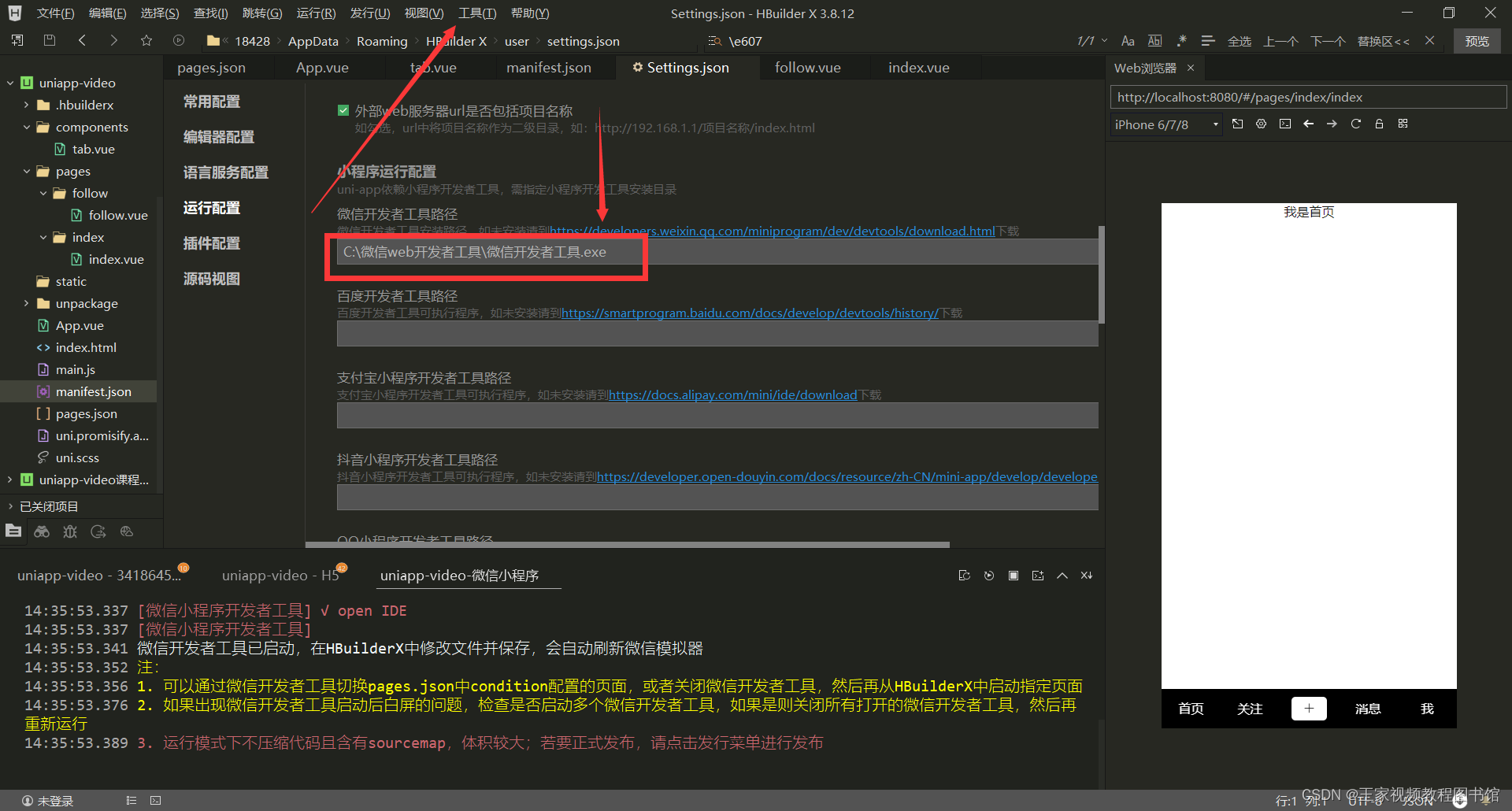Open the 文件(F) menu
Viewport: 1512px width, 811px height.
[55, 13]
